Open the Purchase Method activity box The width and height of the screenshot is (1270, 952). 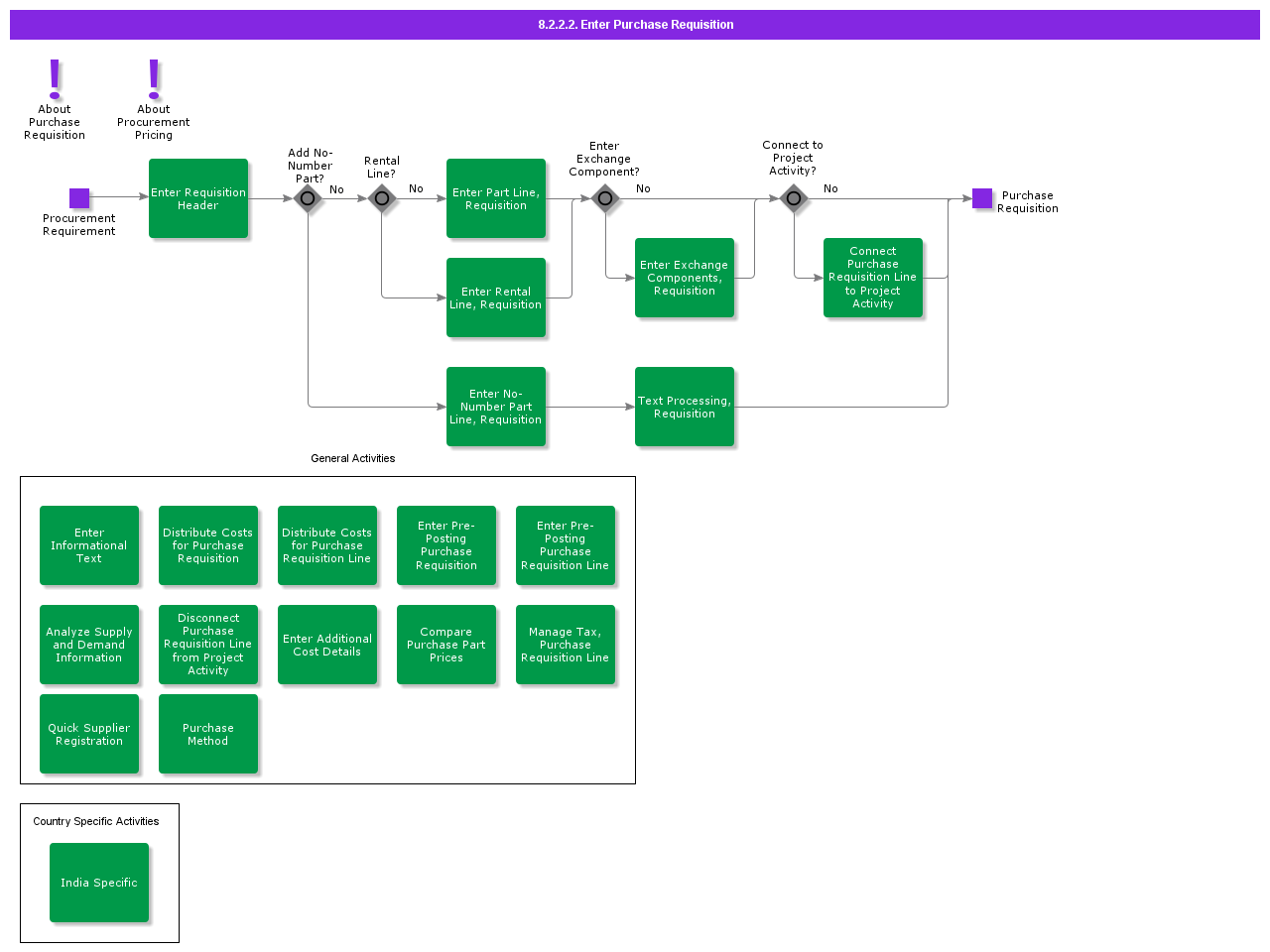(x=208, y=734)
